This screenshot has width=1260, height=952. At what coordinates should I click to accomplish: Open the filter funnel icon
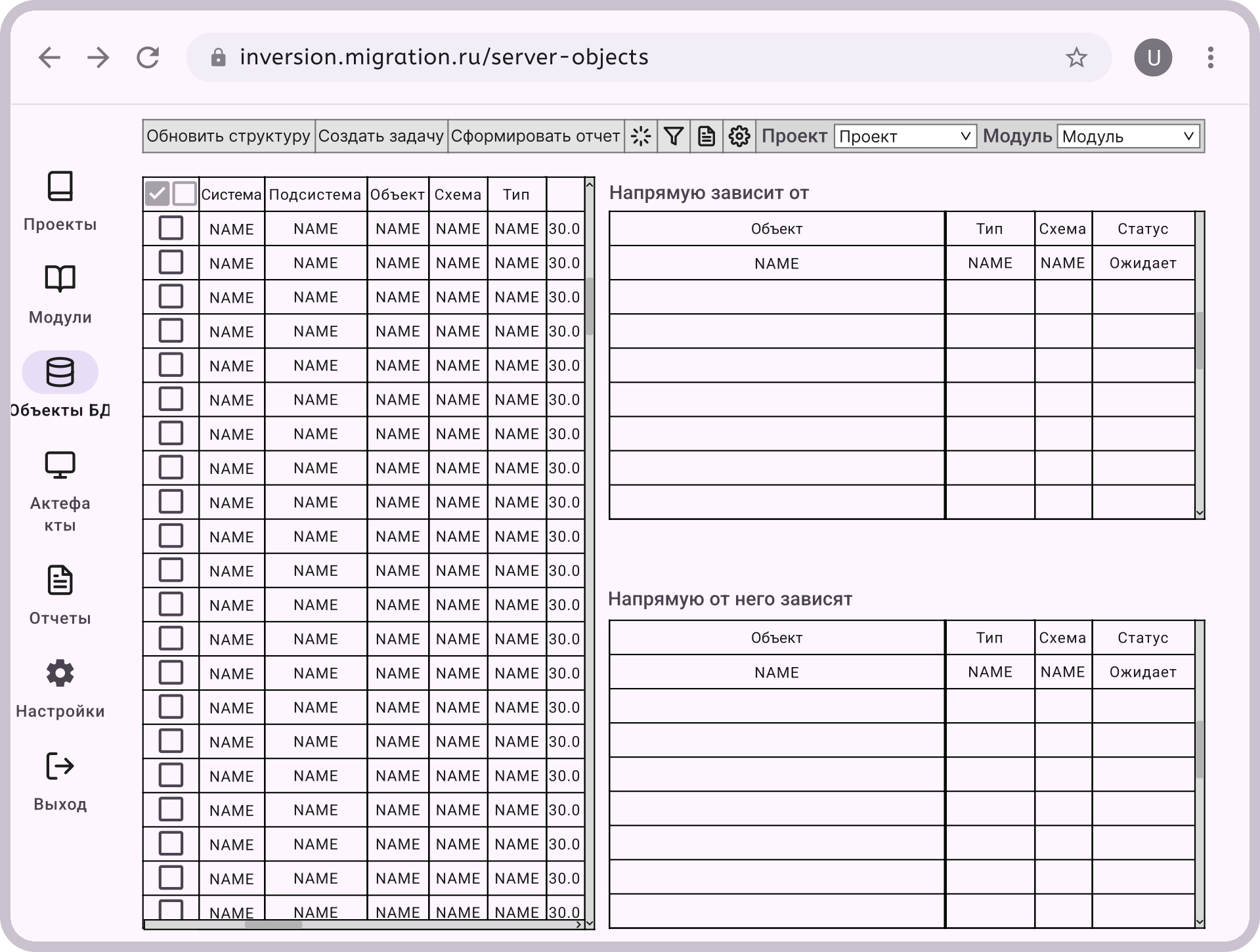tap(674, 136)
